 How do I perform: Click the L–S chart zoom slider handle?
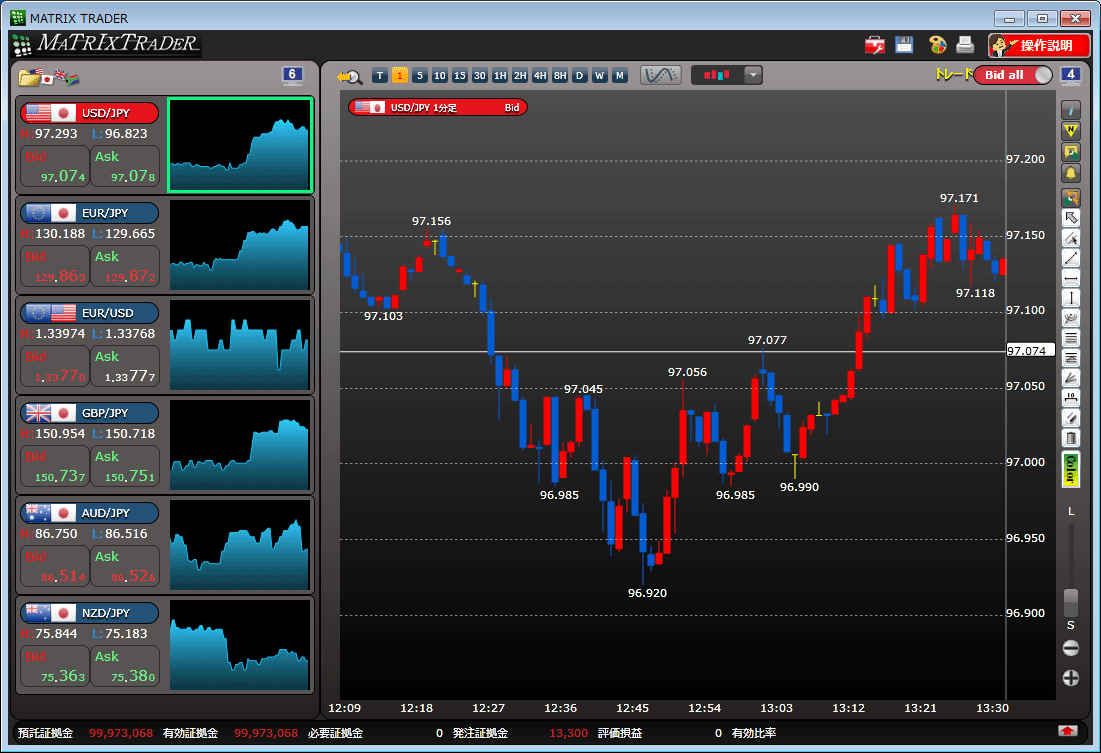point(1071,603)
